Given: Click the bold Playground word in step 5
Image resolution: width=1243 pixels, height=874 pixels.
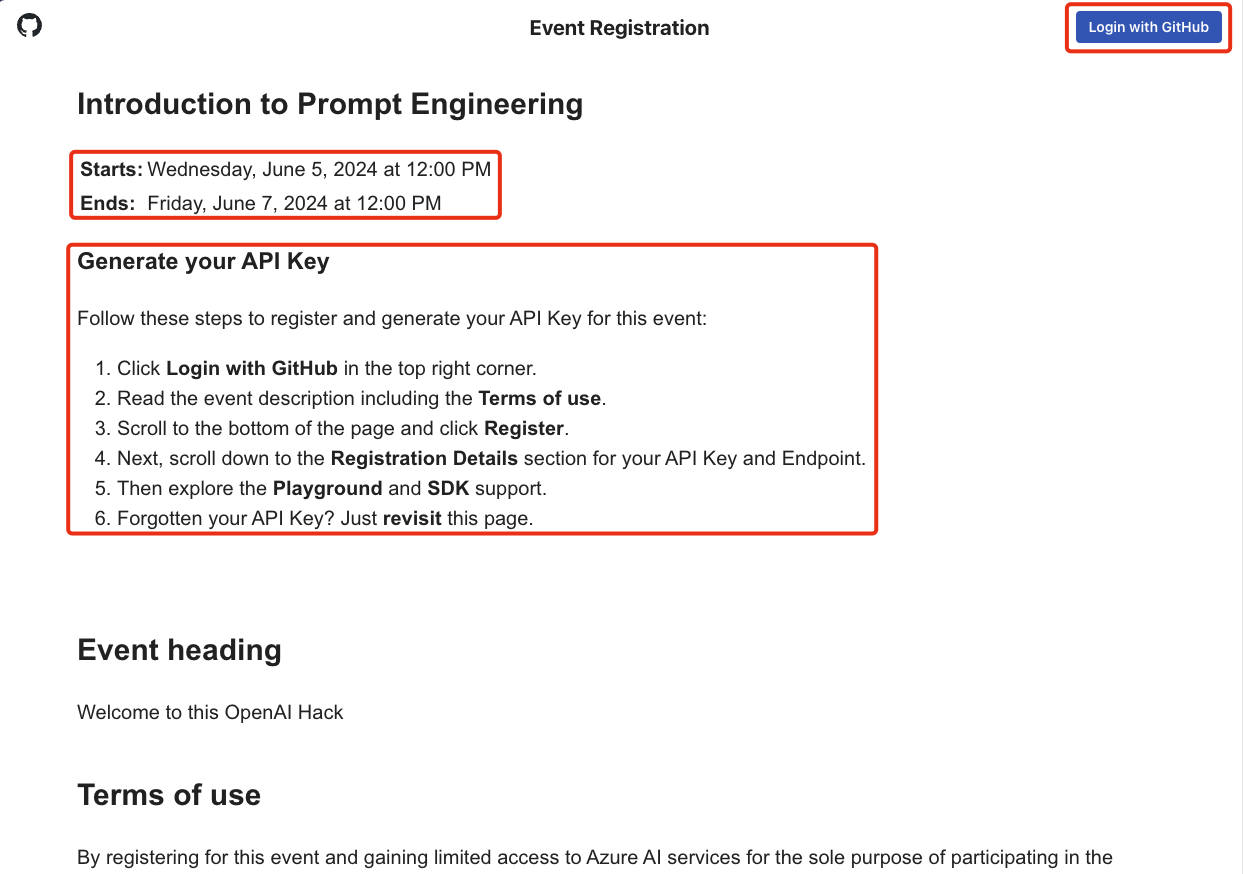Looking at the screenshot, I should [327, 489].
